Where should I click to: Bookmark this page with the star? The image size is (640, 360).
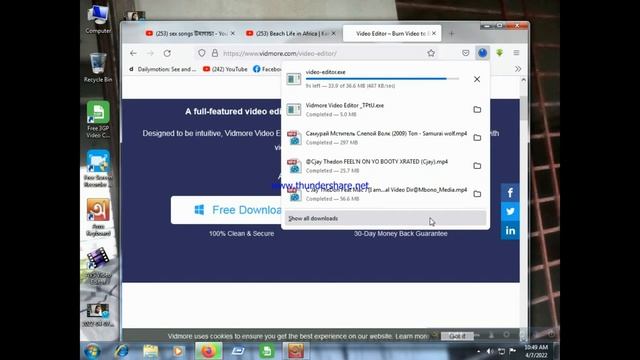pos(431,53)
